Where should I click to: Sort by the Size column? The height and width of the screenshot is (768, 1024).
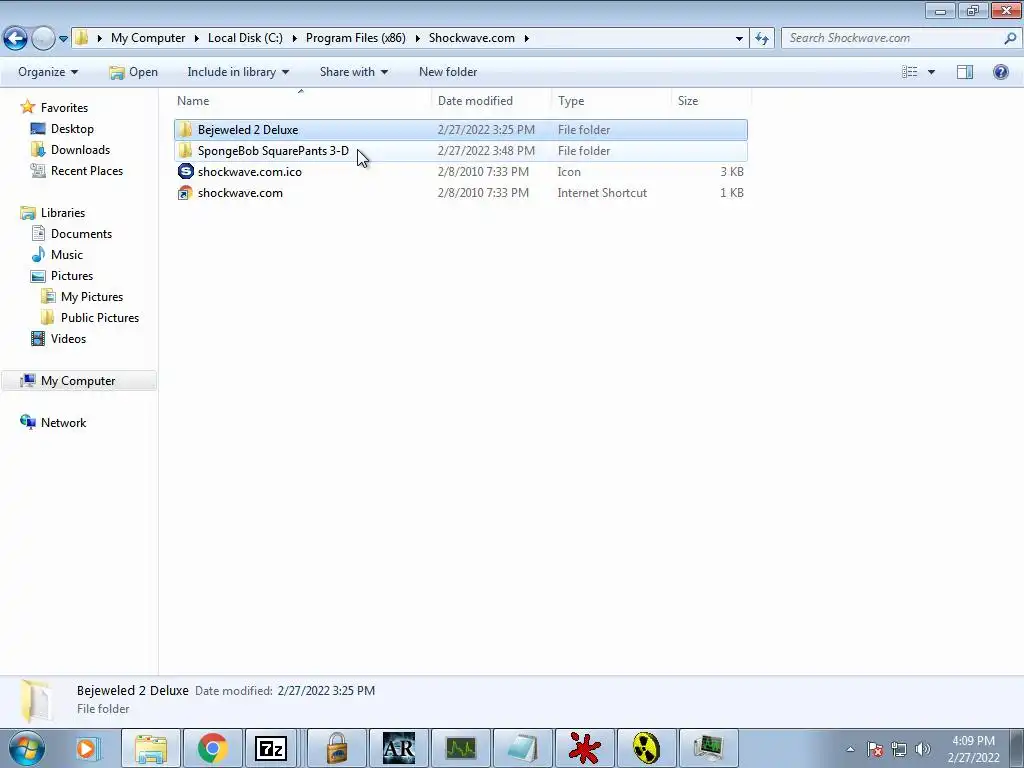(x=711, y=101)
